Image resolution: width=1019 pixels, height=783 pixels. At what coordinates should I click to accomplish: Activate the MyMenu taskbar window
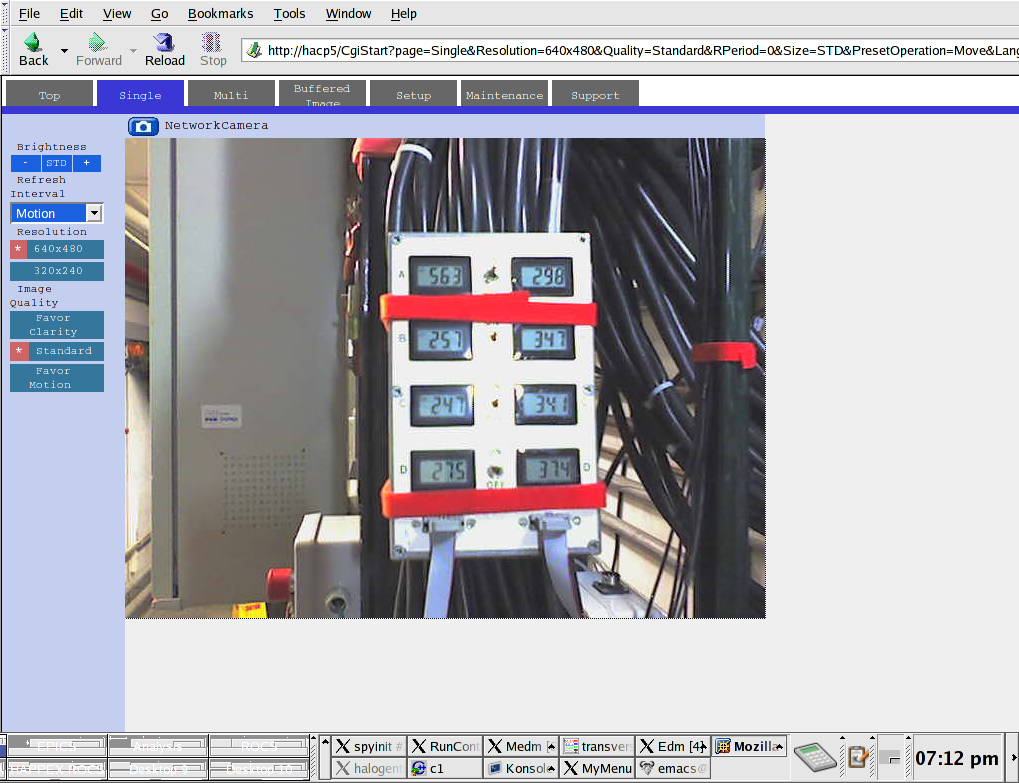(597, 768)
